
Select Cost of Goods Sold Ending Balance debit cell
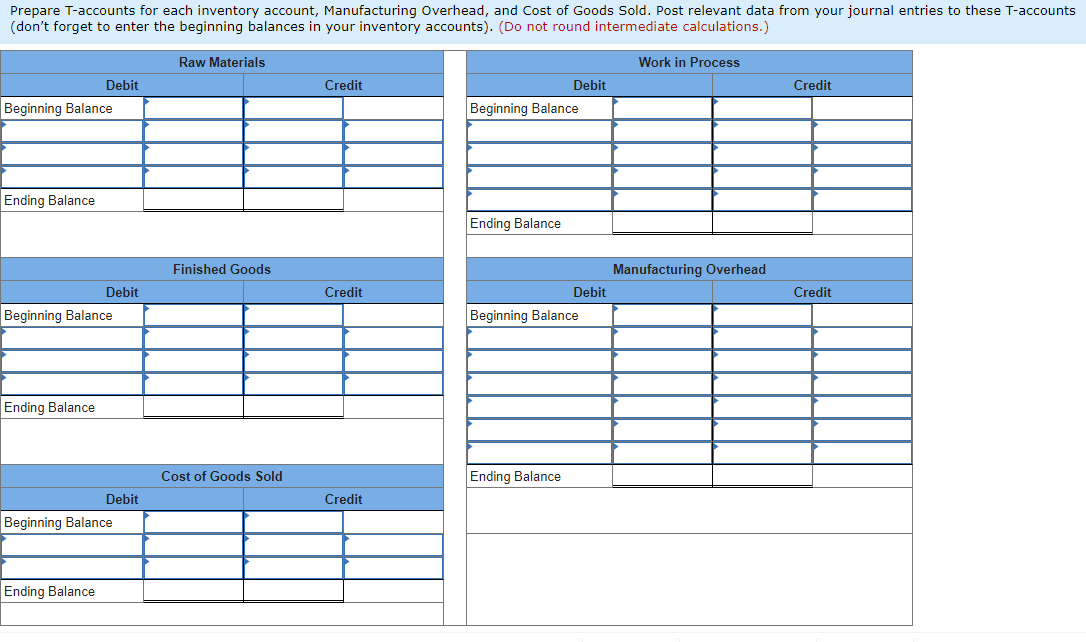coord(193,591)
